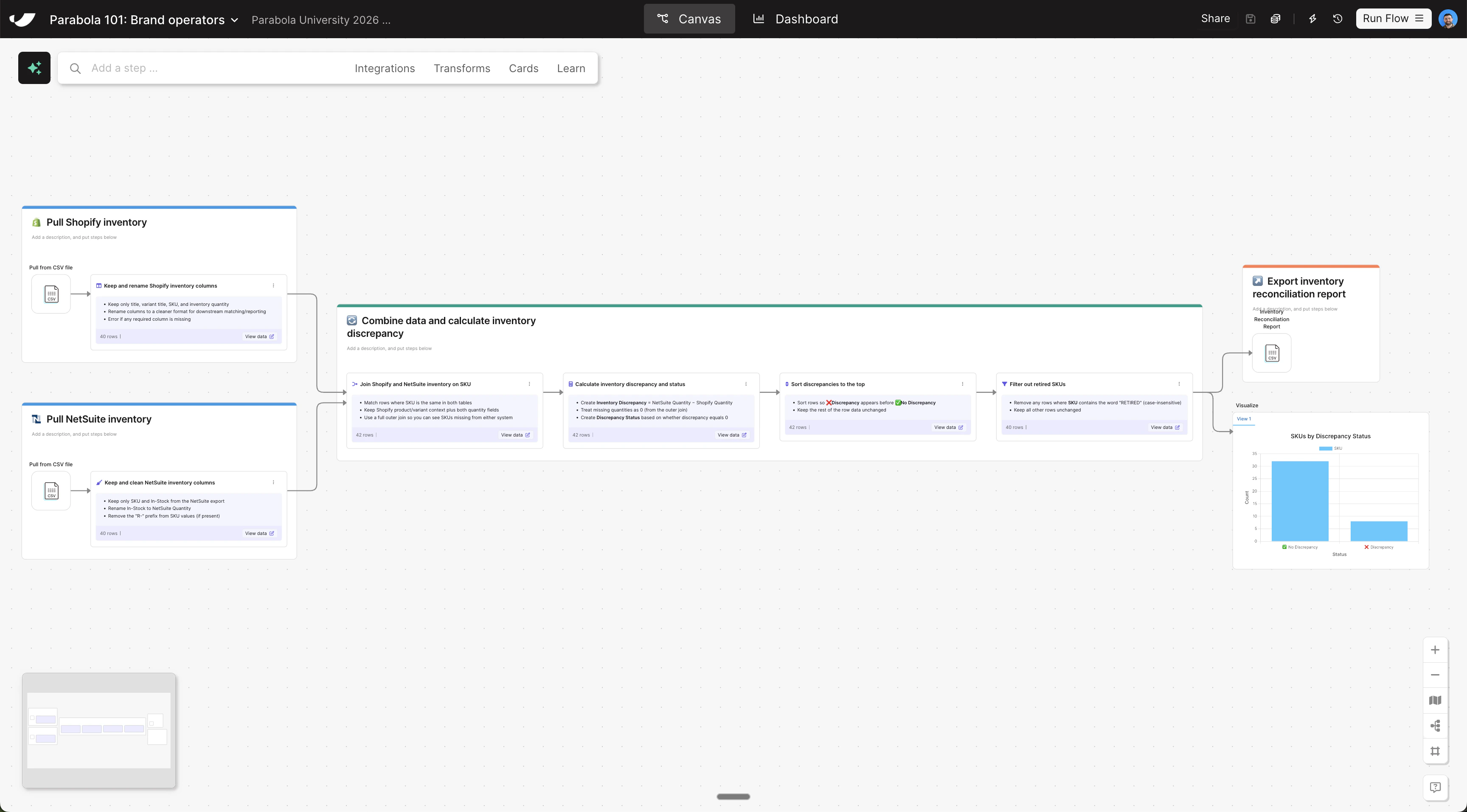The width and height of the screenshot is (1467, 812).
Task: Click the SKU legend color swatch
Action: [x=1326, y=448]
